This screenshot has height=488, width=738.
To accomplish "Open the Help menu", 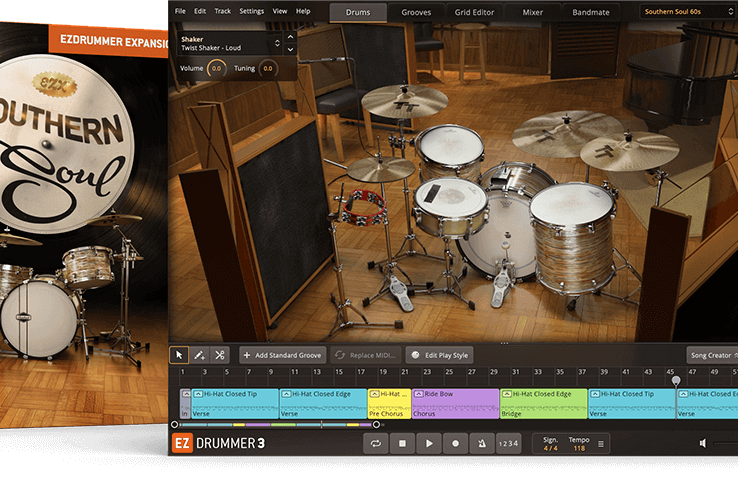I will tap(303, 11).
